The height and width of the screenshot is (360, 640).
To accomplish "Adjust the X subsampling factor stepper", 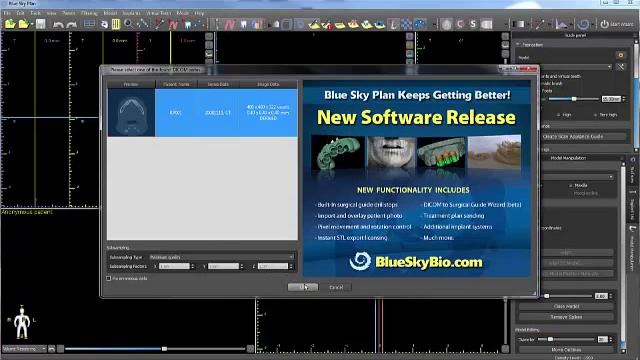I will [x=193, y=266].
